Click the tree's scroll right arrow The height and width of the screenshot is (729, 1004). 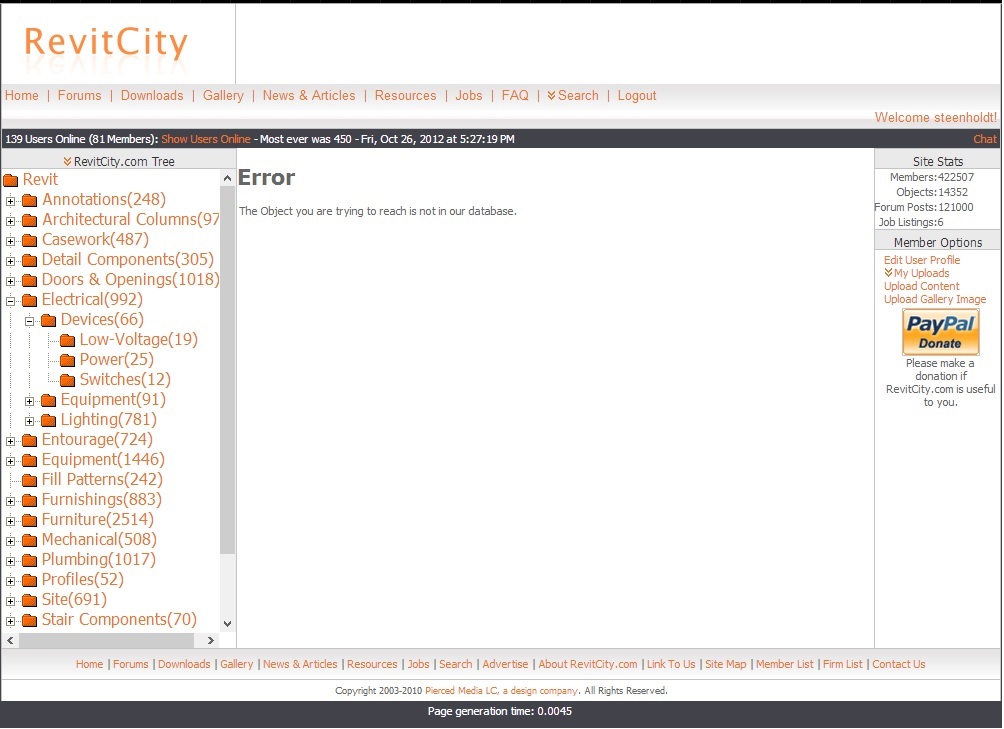point(211,640)
